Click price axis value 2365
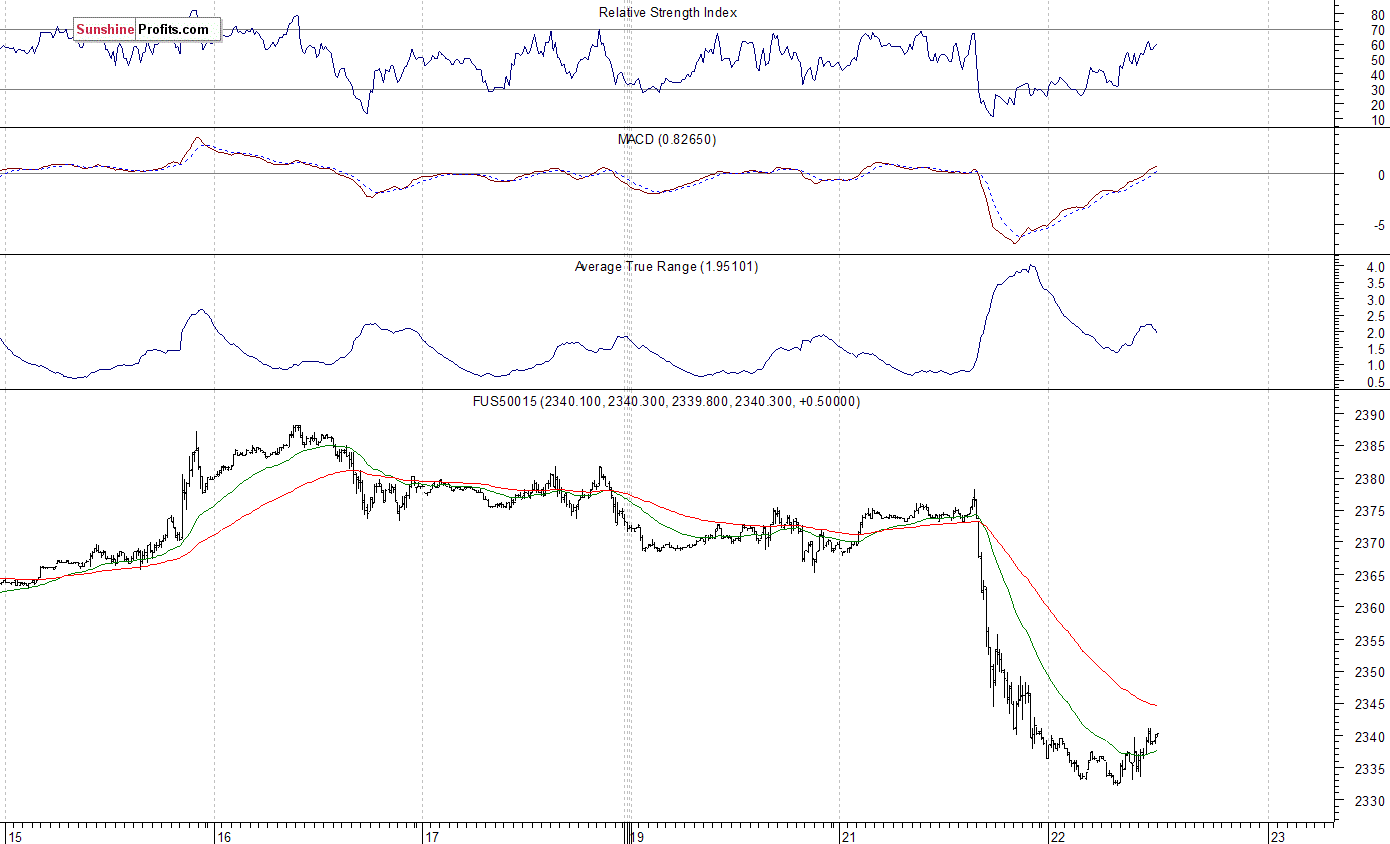 [1369, 576]
